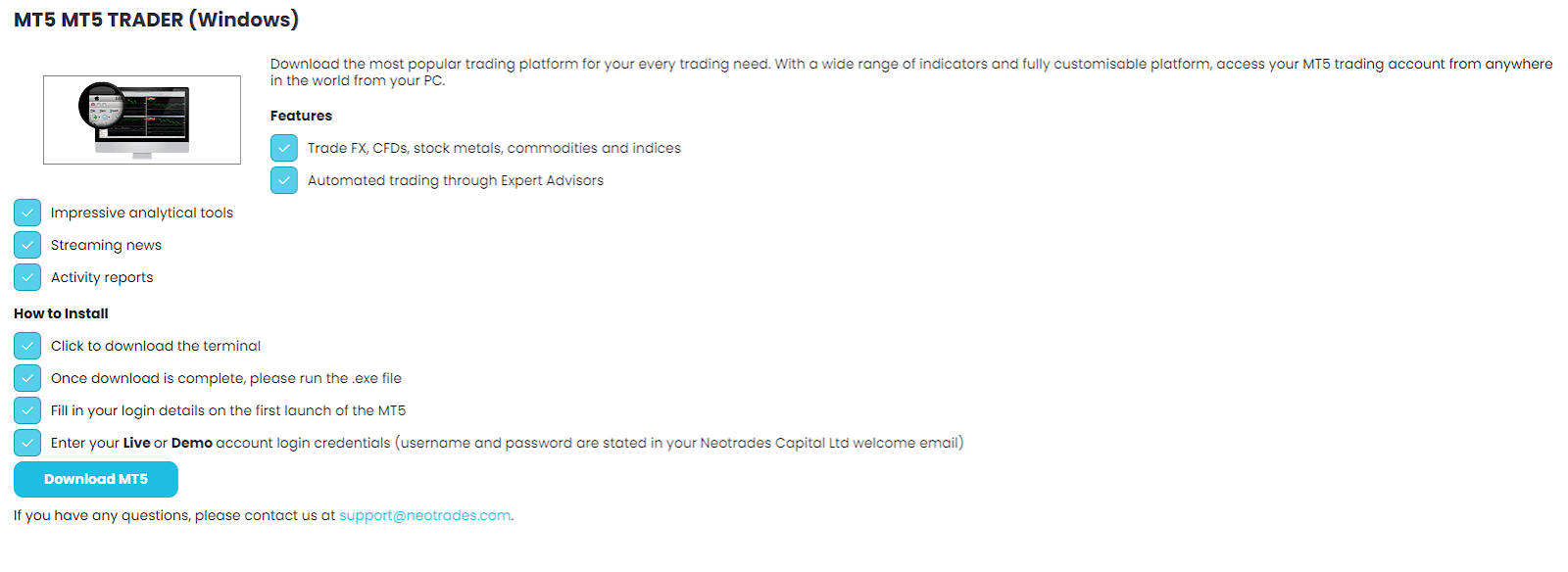
Task: Click the checkmark icon next to Automated trading
Action: [x=284, y=180]
